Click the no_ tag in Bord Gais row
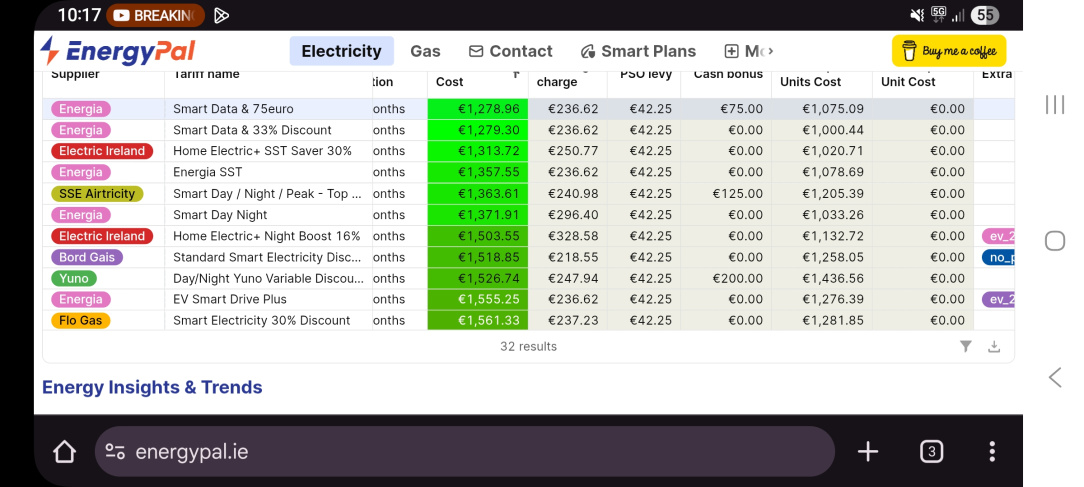The height and width of the screenshot is (487, 1084). click(x=998, y=257)
